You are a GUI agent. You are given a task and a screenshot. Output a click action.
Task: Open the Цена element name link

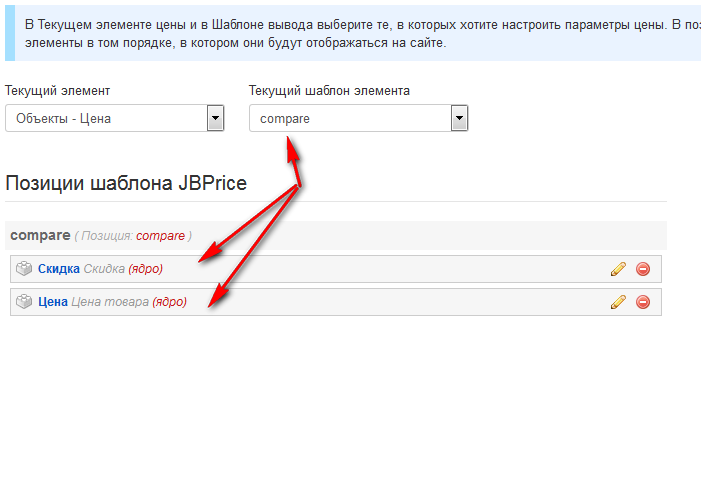pos(52,302)
